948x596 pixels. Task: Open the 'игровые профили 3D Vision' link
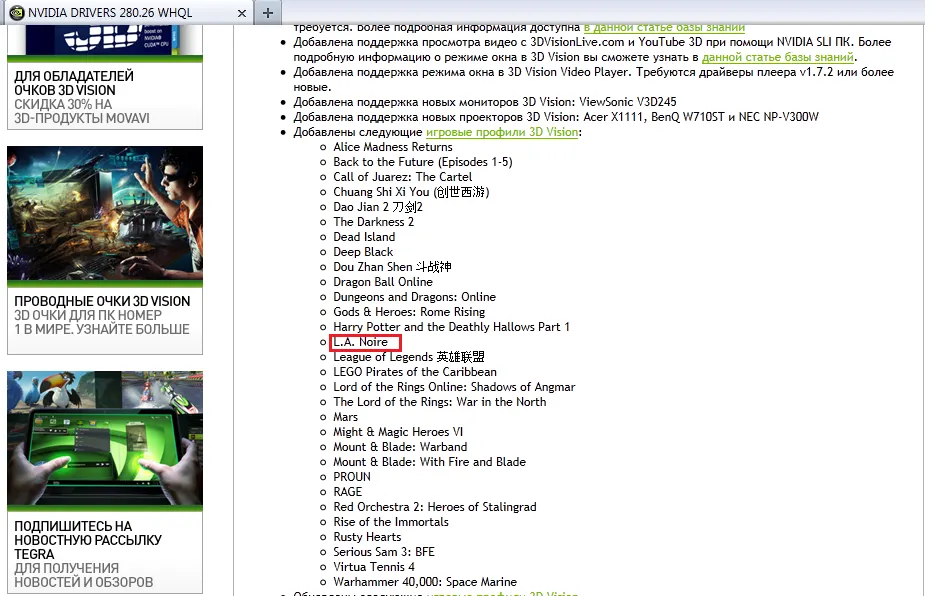(x=501, y=132)
